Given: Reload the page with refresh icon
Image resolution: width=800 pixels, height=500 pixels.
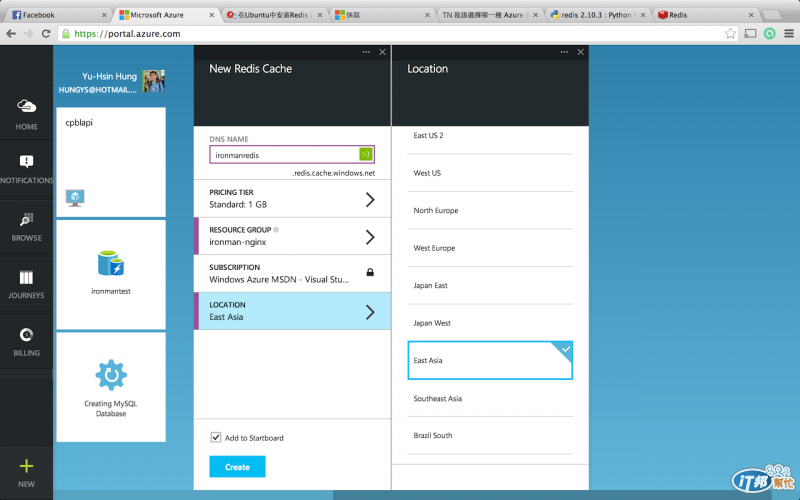Looking at the screenshot, I should point(46,34).
